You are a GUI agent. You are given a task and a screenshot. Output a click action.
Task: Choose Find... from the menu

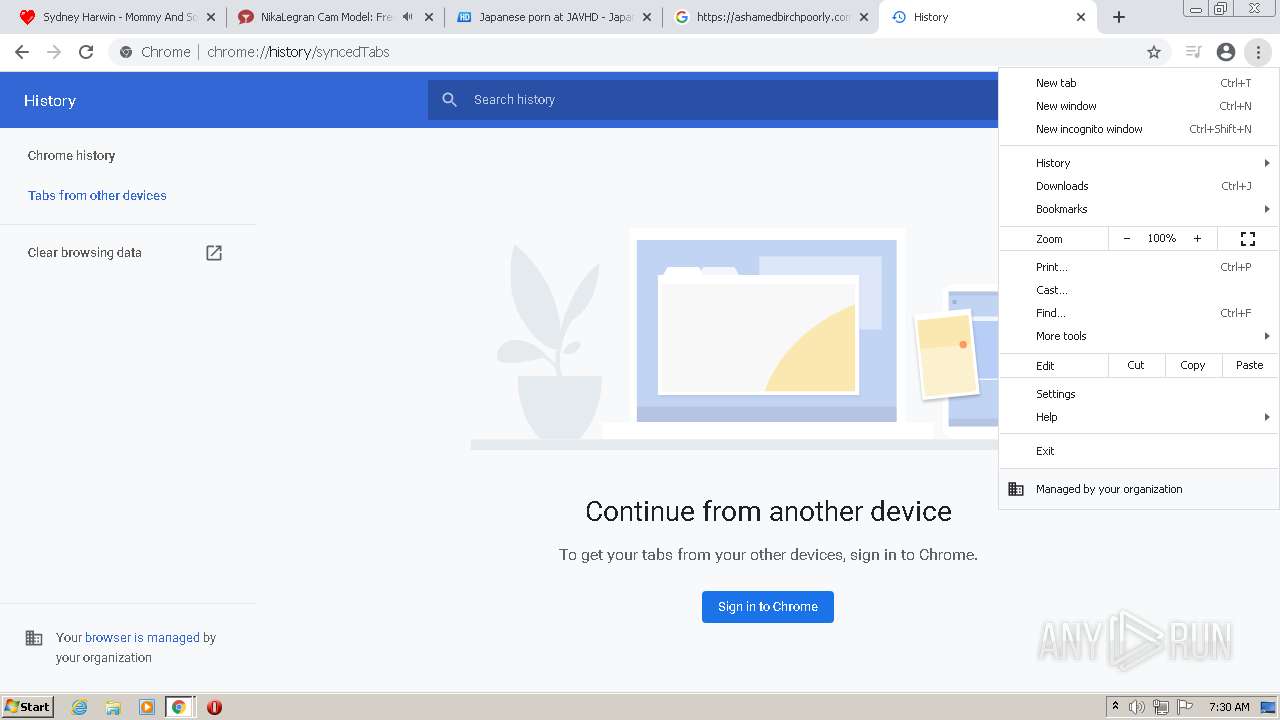pyautogui.click(x=1138, y=313)
